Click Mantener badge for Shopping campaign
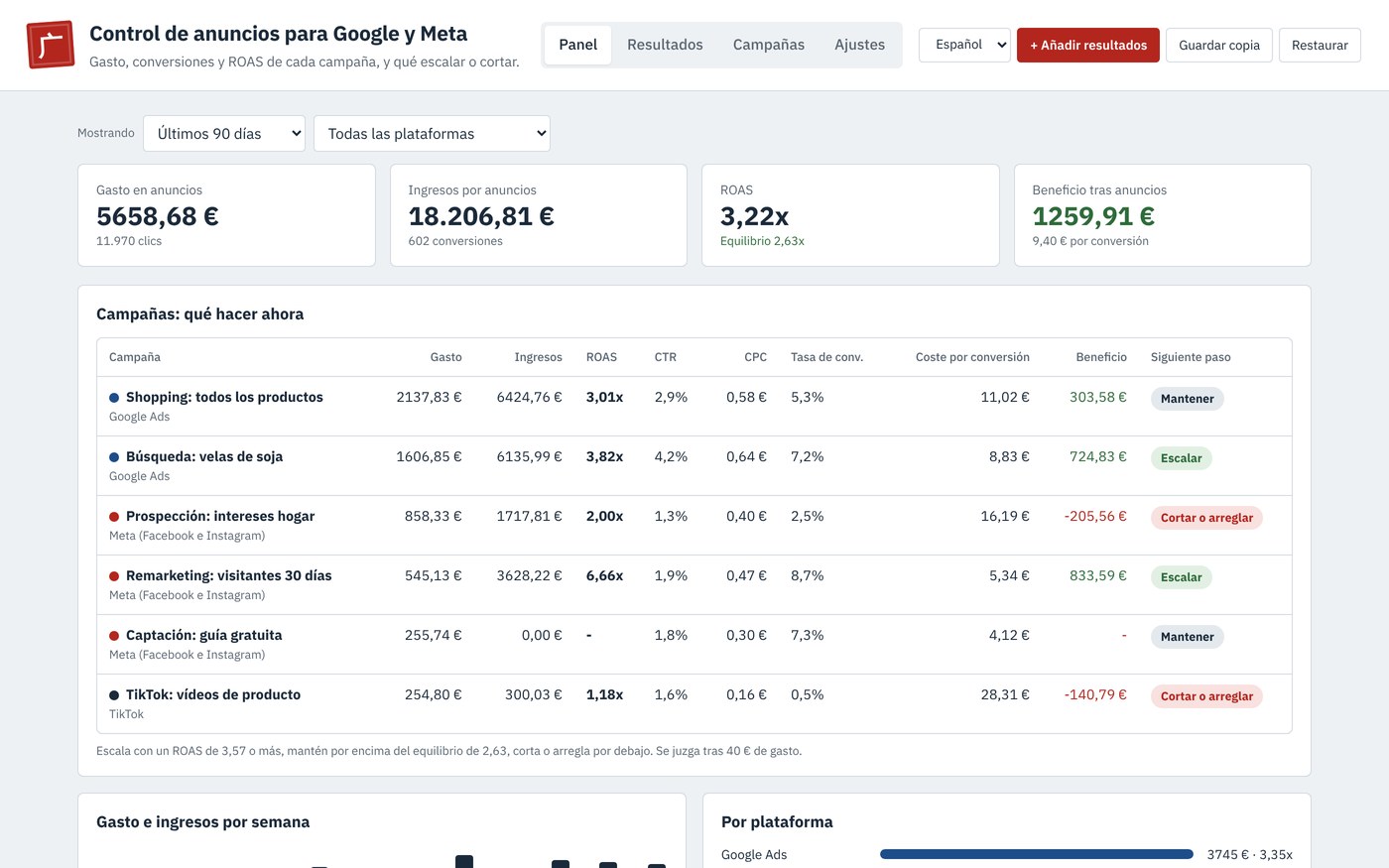This screenshot has height=868, width=1389. (1188, 399)
